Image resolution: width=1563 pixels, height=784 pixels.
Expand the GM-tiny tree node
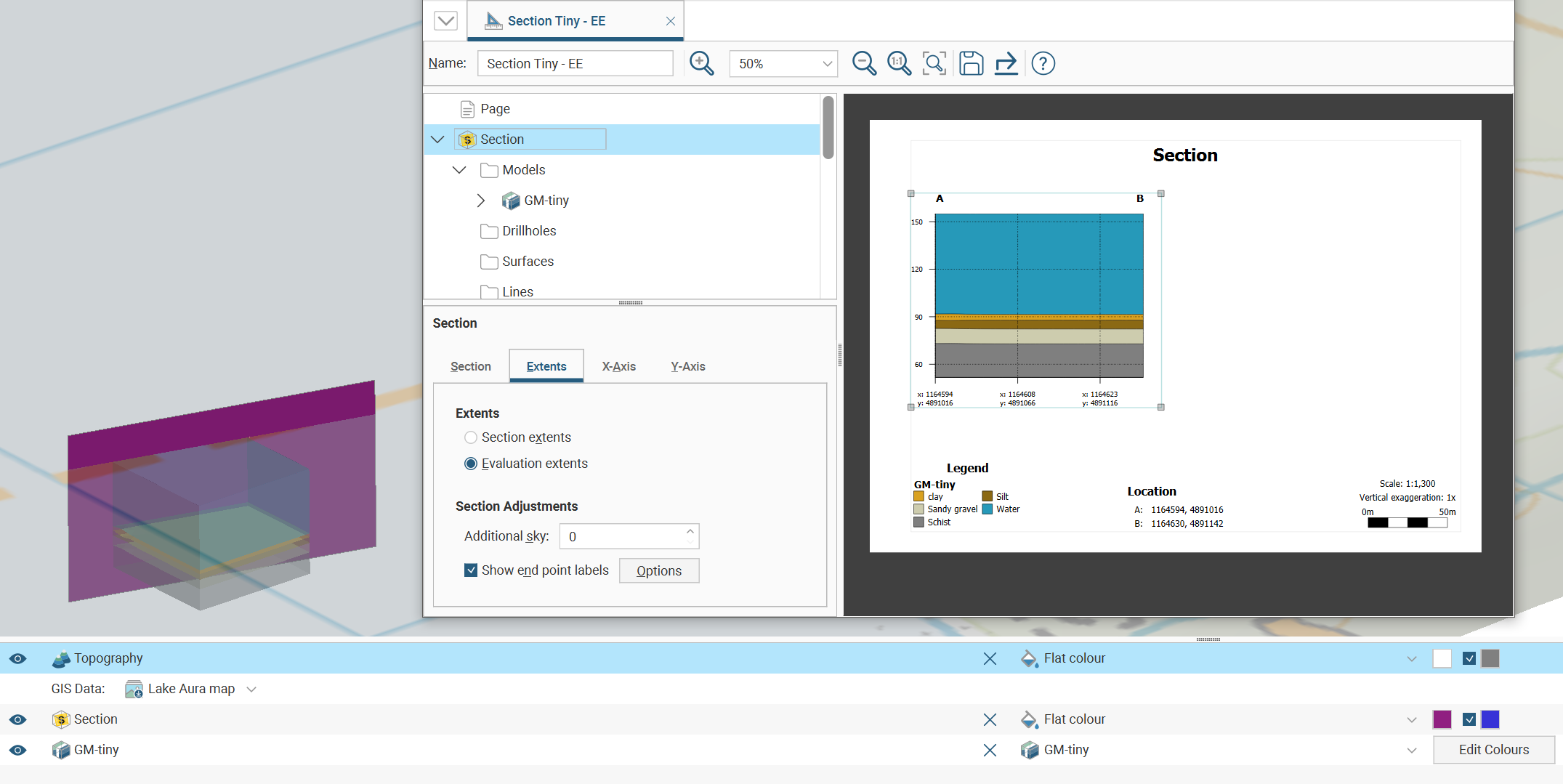point(480,201)
